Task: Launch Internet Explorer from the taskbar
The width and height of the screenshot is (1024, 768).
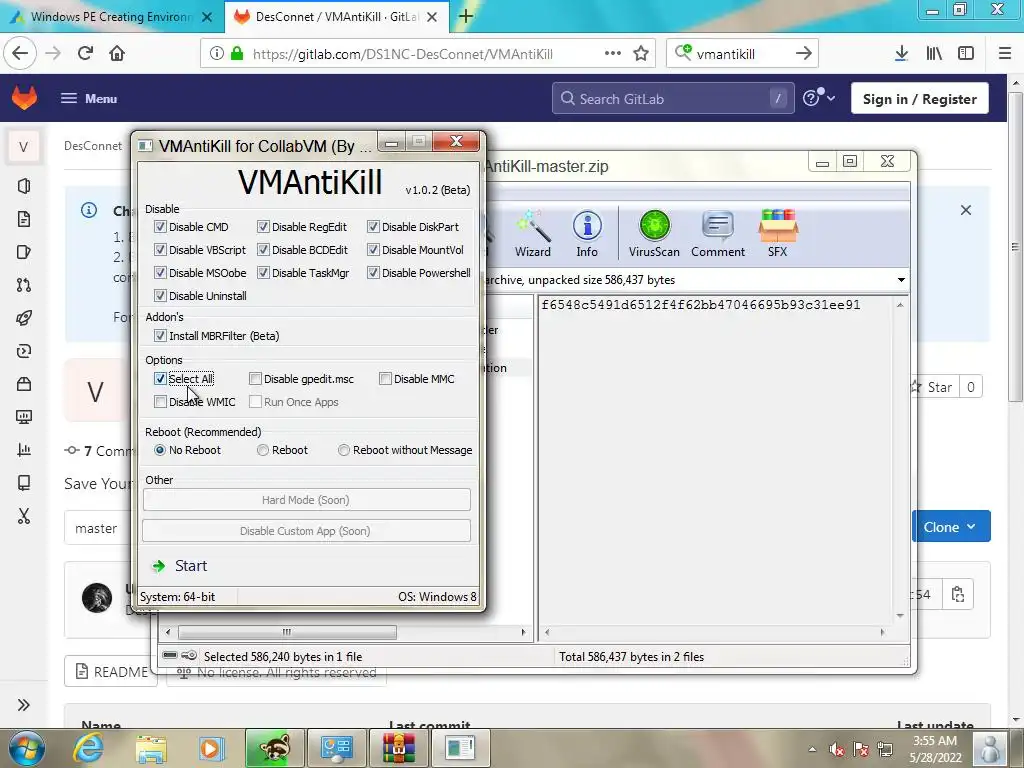Action: click(x=87, y=748)
